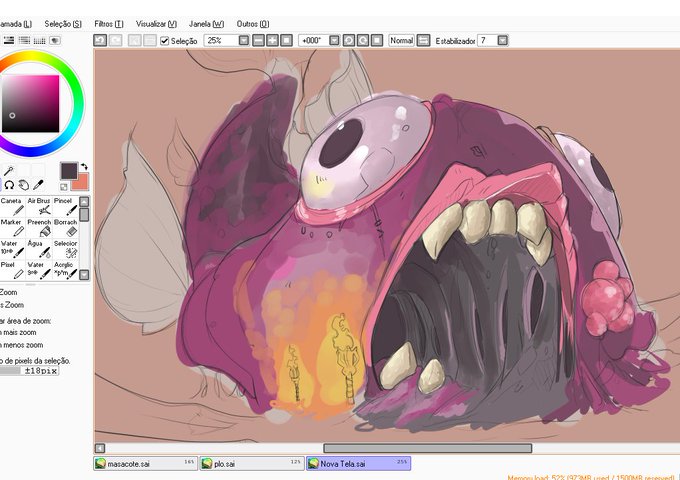Open the Estabilizador value dropdown arrow

pos(503,40)
